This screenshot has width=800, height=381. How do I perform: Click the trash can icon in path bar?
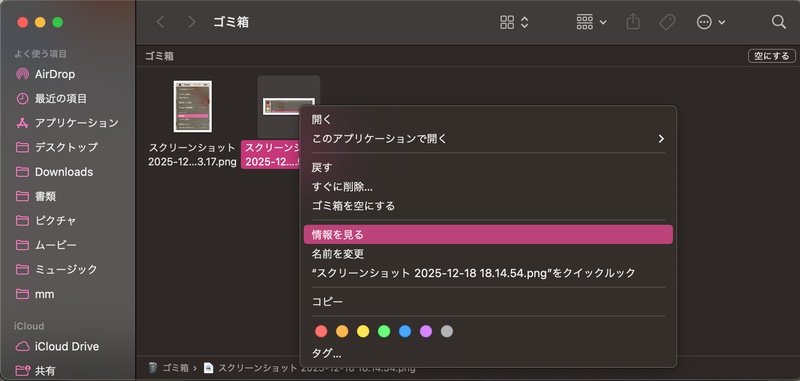click(x=153, y=367)
